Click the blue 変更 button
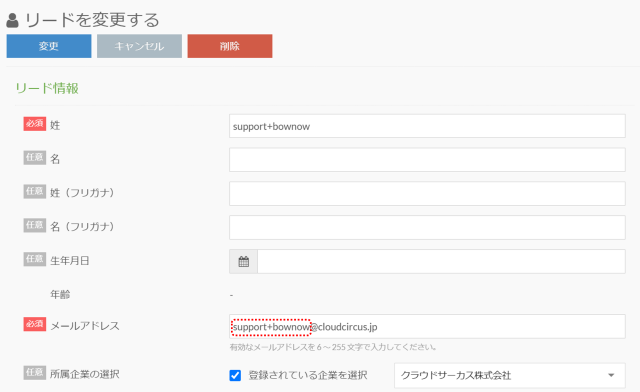 [49, 46]
